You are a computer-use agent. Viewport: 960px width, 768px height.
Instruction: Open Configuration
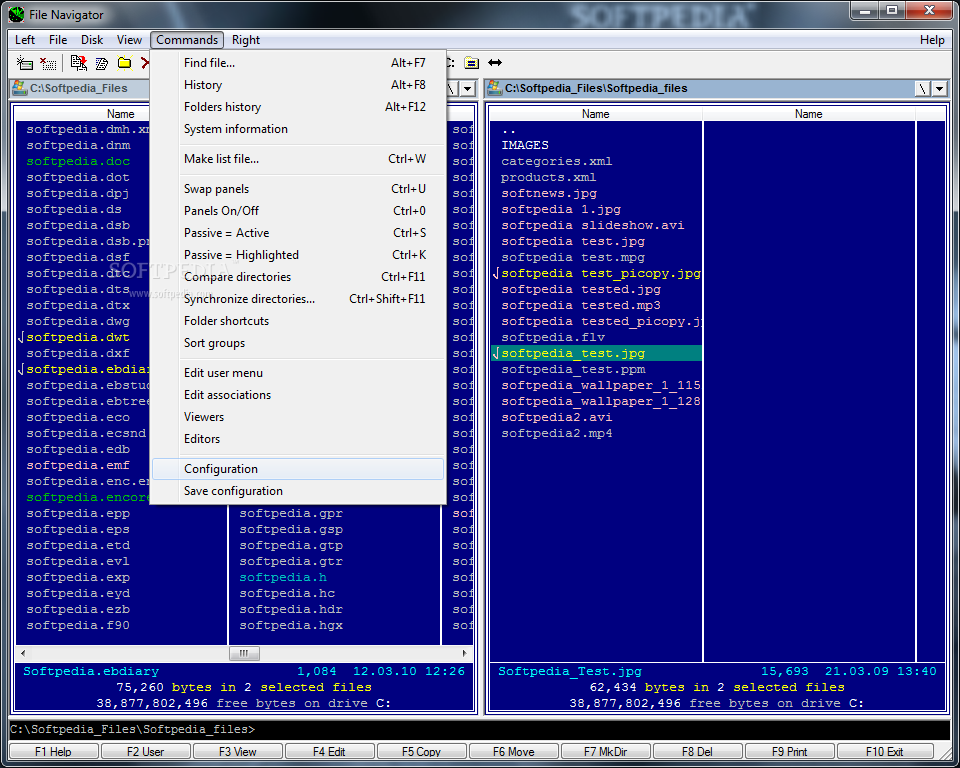tap(298, 469)
